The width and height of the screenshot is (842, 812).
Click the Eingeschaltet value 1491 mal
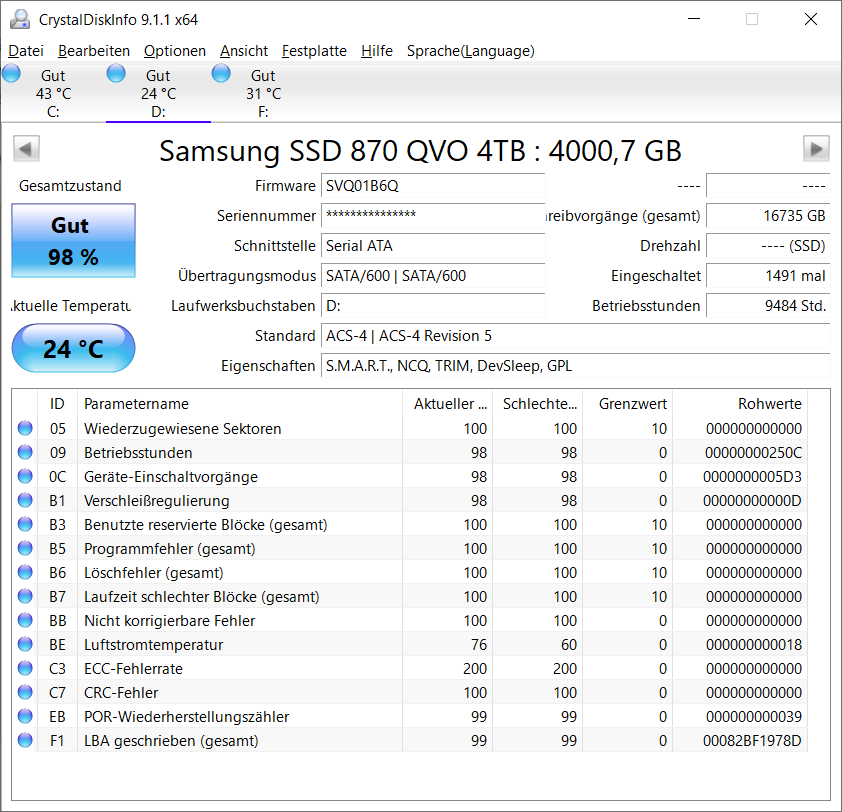click(x=768, y=276)
